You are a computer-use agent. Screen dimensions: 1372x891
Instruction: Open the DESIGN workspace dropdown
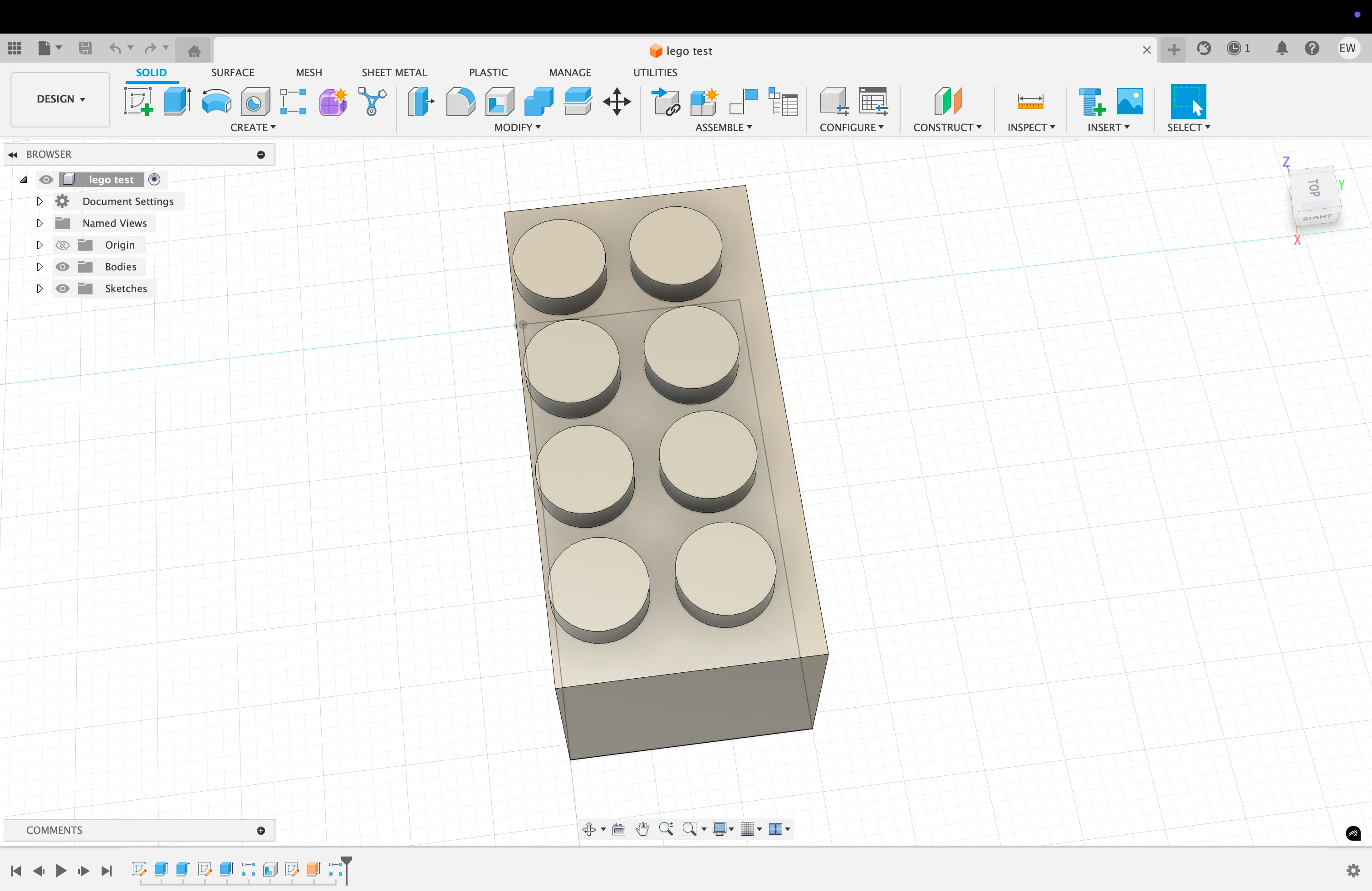tap(60, 99)
